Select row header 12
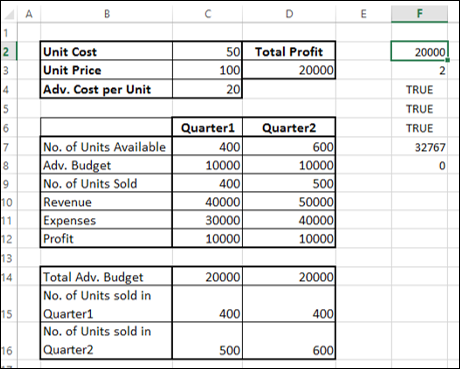 (9, 239)
